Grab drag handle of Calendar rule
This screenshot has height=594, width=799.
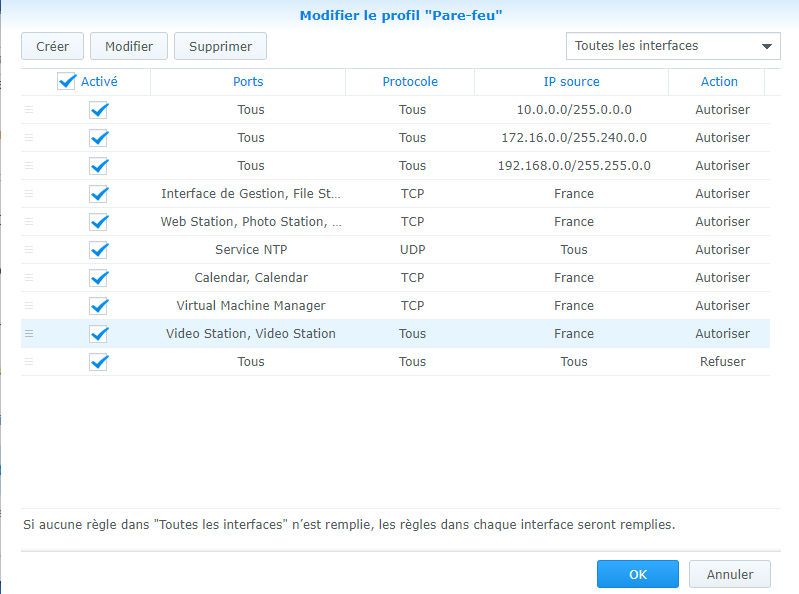pos(29,278)
